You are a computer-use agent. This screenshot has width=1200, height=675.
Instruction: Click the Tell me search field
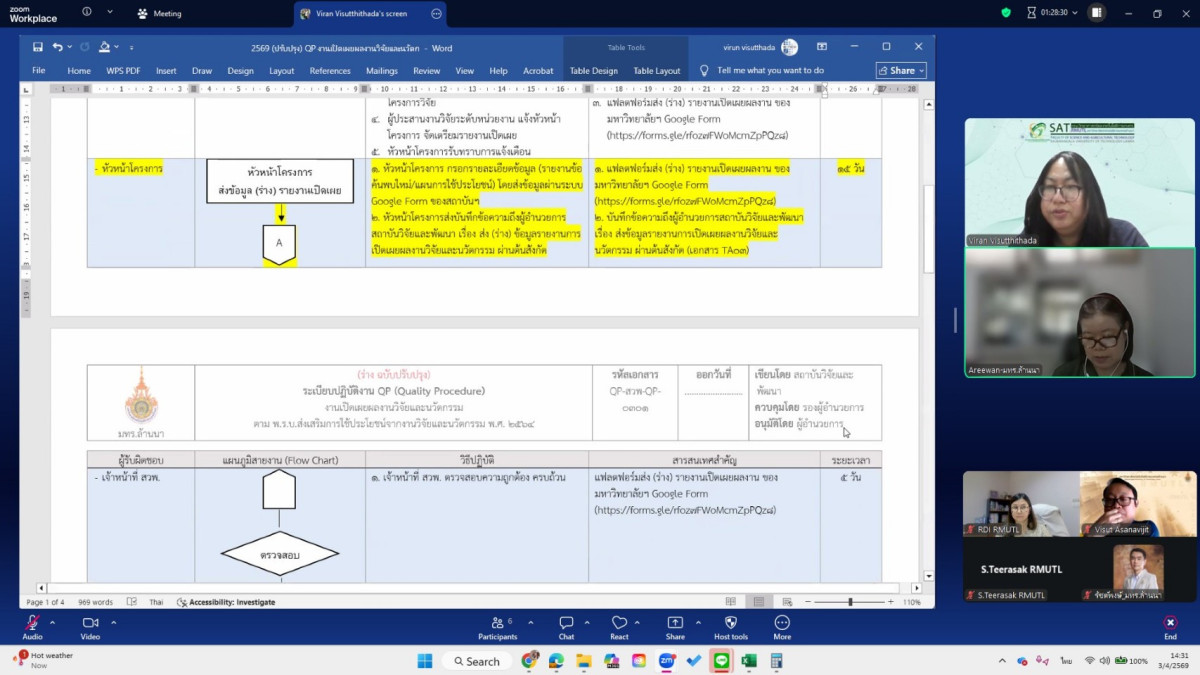(770, 71)
